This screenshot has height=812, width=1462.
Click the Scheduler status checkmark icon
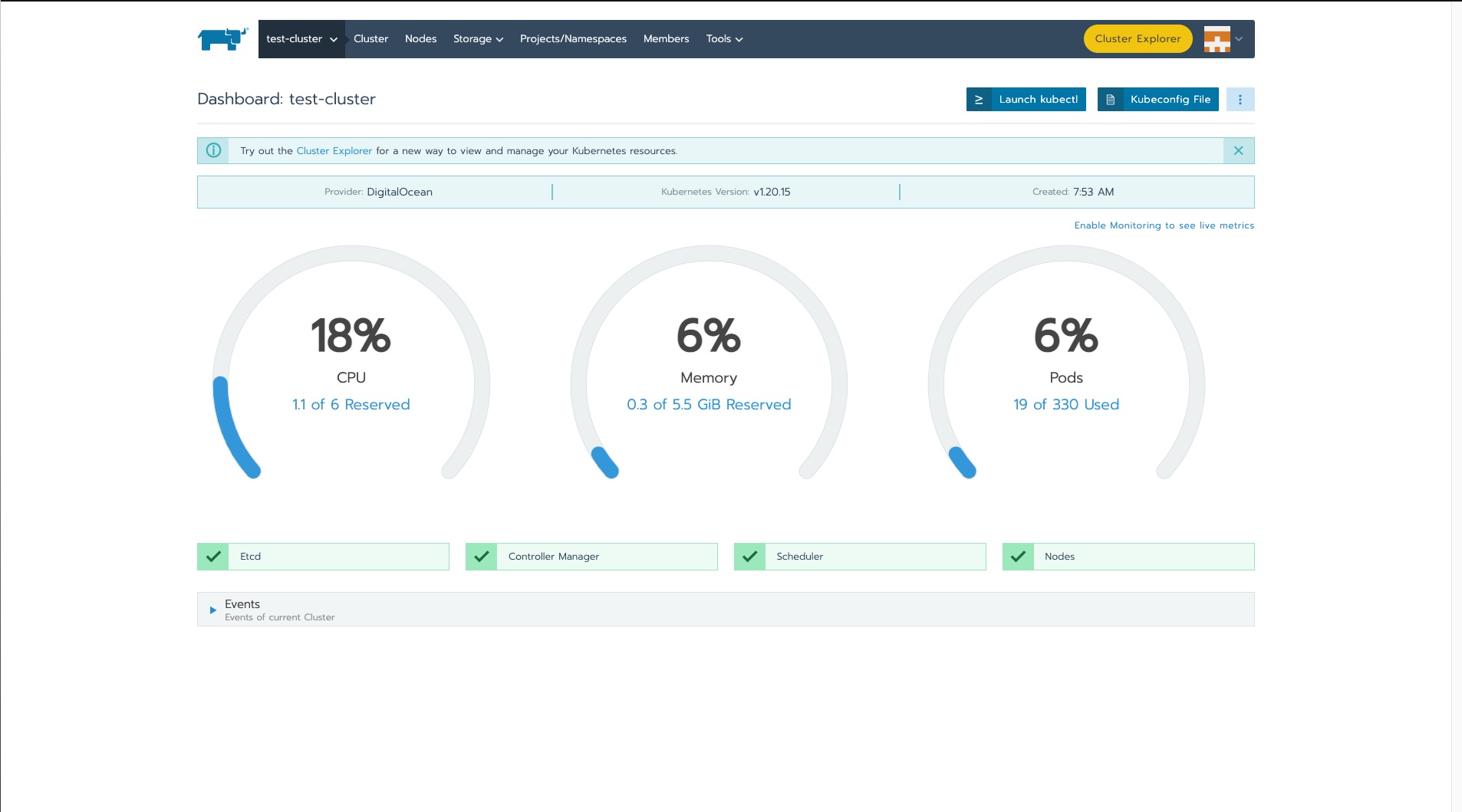coord(749,556)
